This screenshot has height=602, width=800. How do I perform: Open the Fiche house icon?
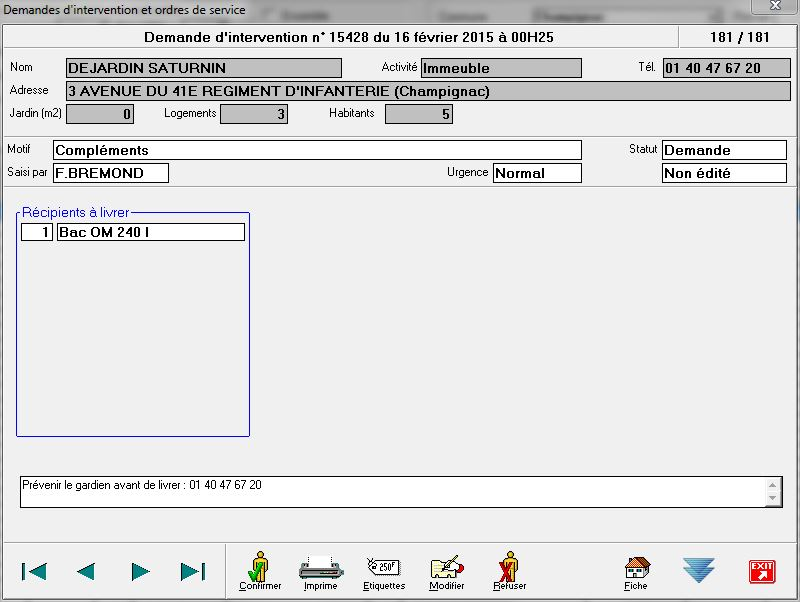(x=636, y=570)
